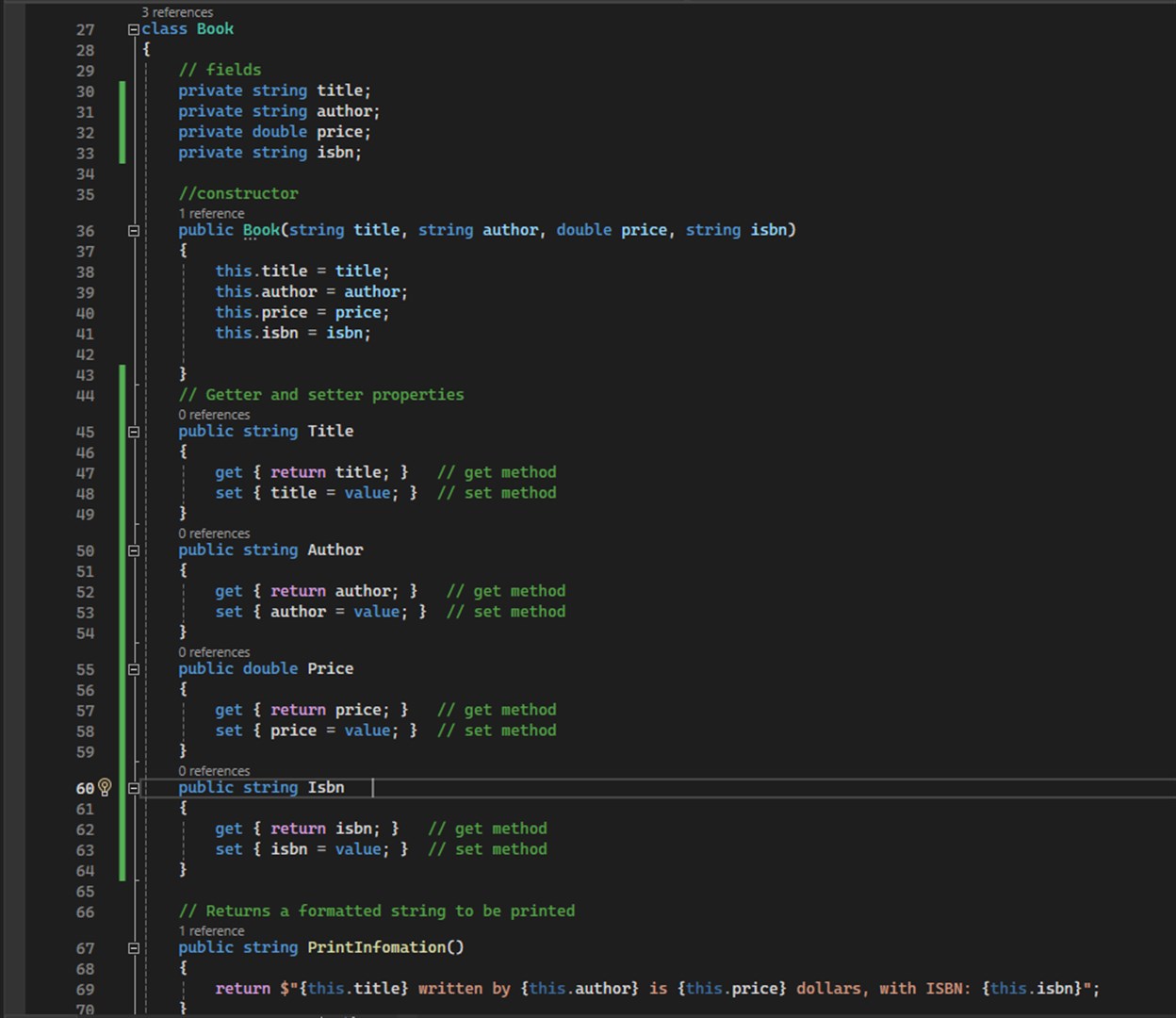The width and height of the screenshot is (1176, 1018).
Task: Click the 'string author' constructor parameter
Action: pos(478,230)
